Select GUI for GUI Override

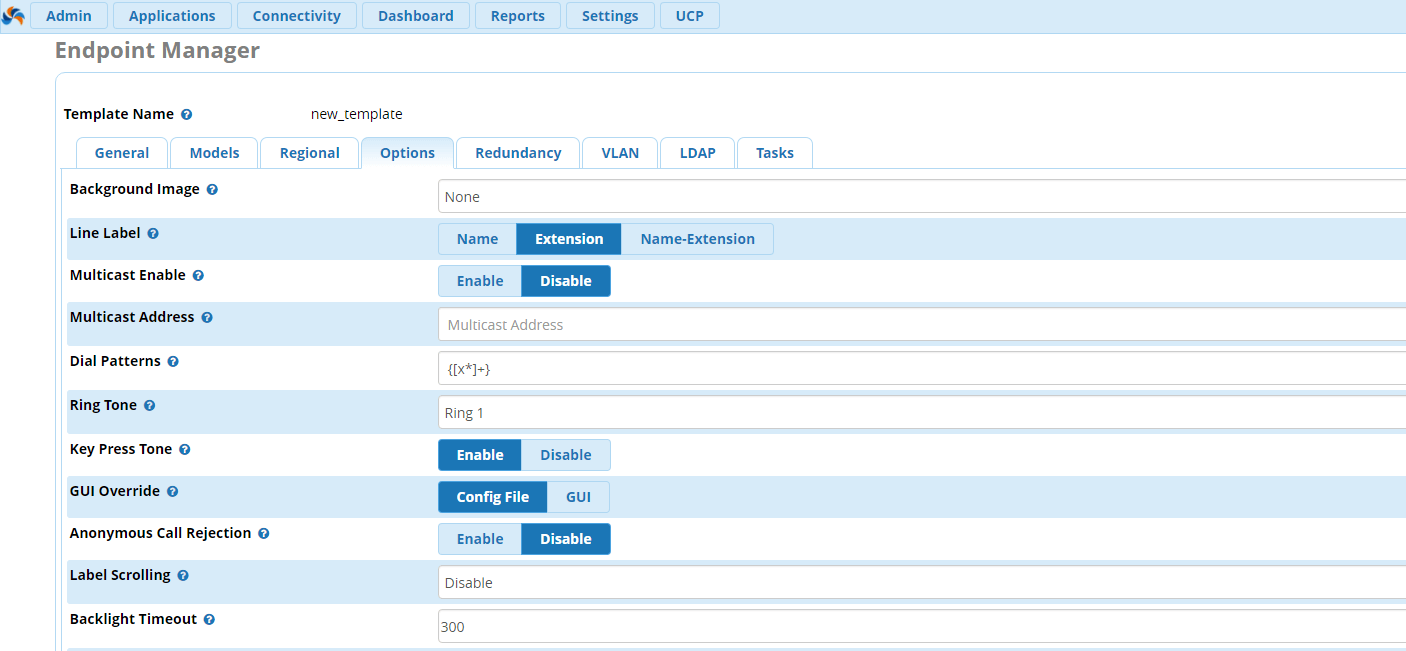[578, 497]
